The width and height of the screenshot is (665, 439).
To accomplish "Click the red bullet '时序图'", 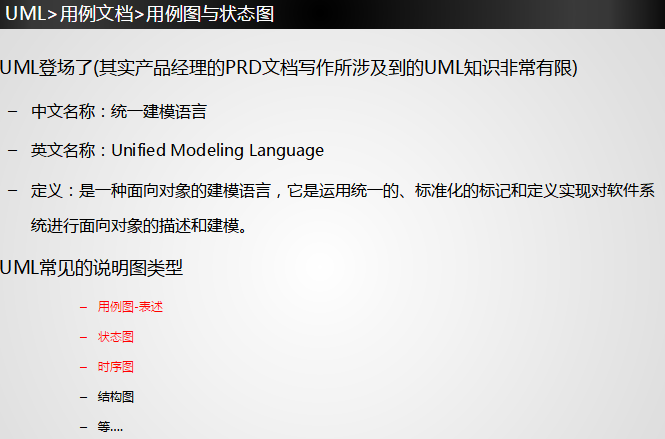I will point(116,366).
